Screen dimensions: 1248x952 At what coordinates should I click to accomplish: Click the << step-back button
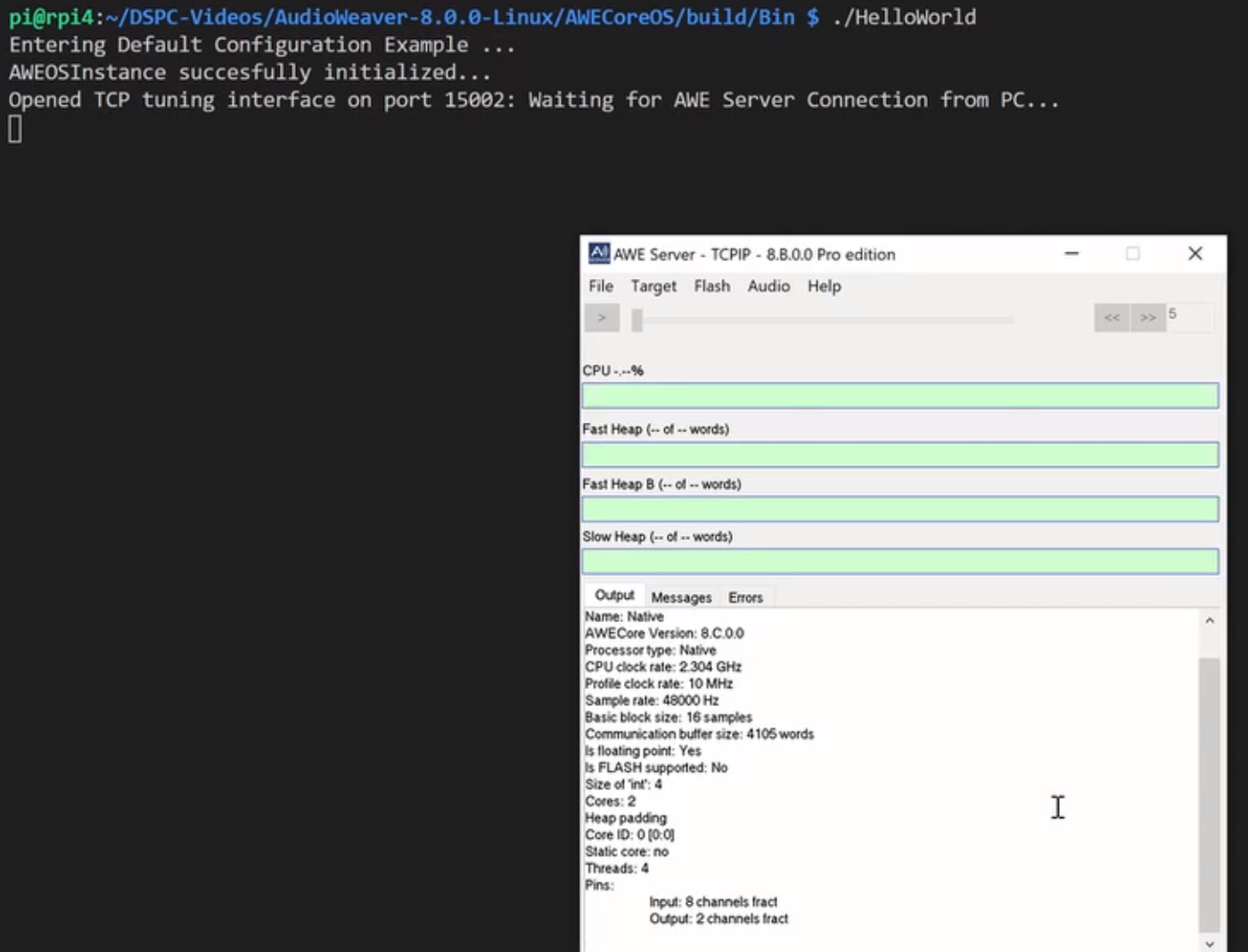pos(1112,317)
